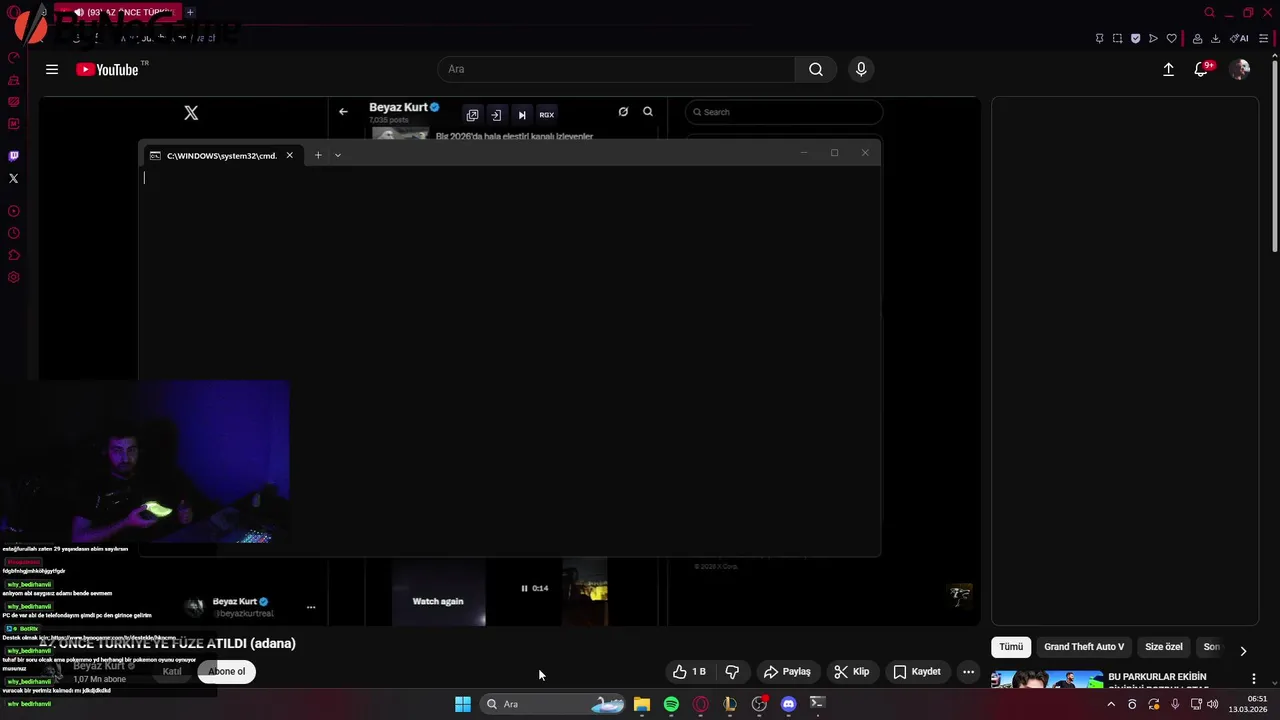Open options menu for BU PARKURLAR video

1253,679
